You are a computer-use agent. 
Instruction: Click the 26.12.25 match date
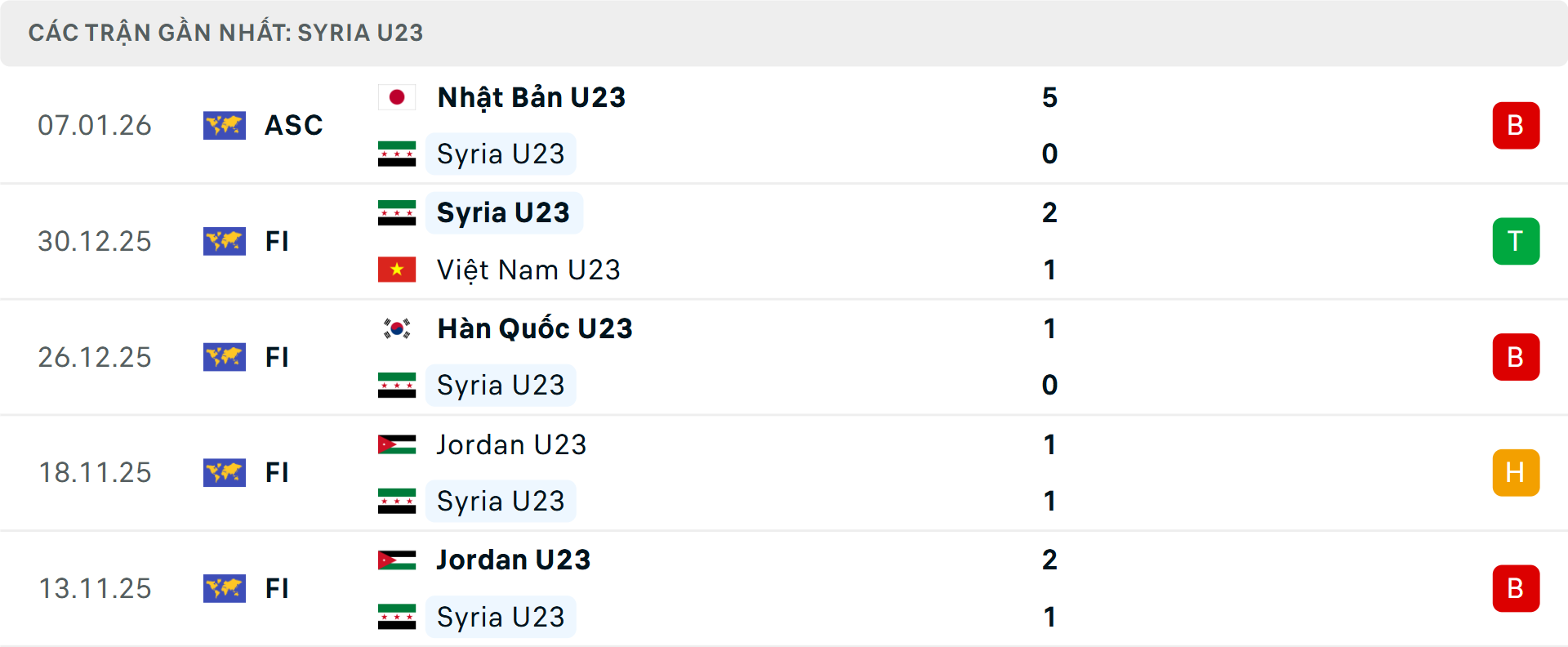pos(95,357)
